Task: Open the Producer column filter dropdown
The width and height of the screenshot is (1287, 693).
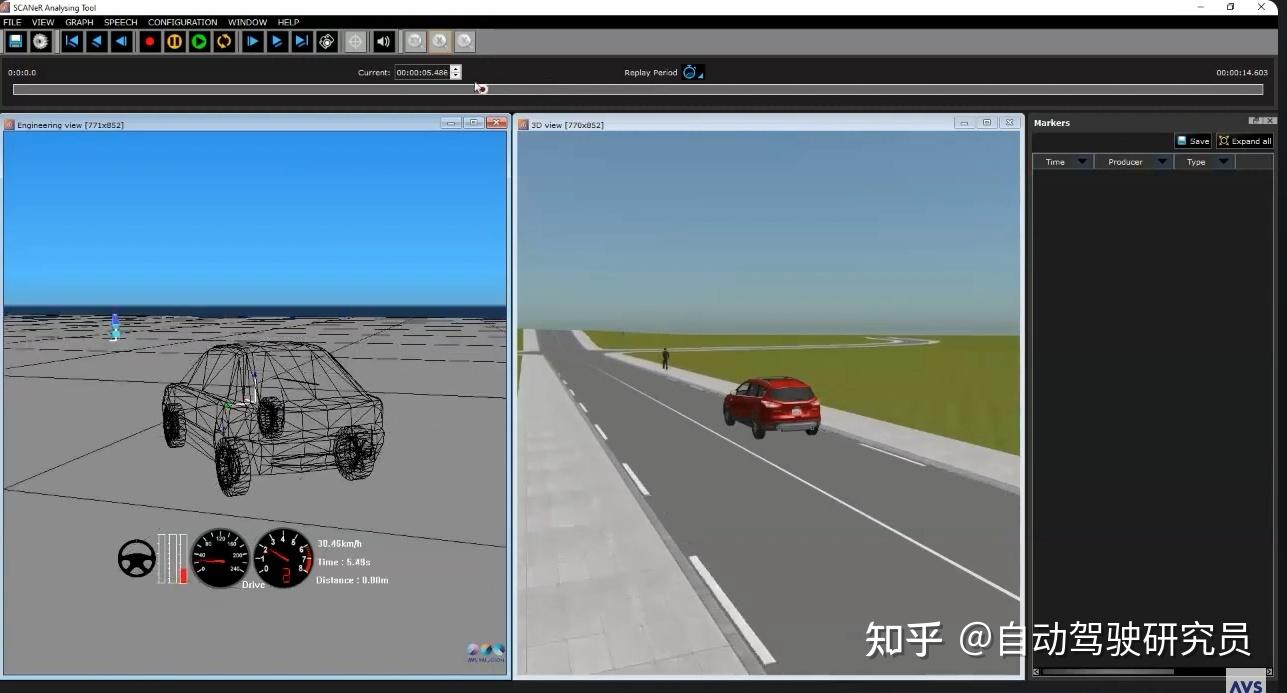Action: click(x=1160, y=161)
